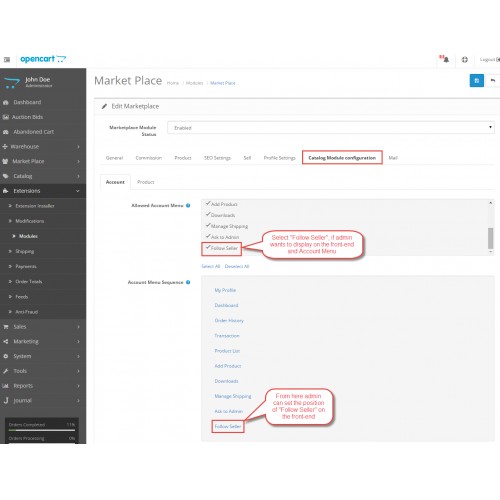This screenshot has width=500, height=500.
Task: Click info icon beside Account Menu Sequence
Action: pyautogui.click(x=188, y=282)
